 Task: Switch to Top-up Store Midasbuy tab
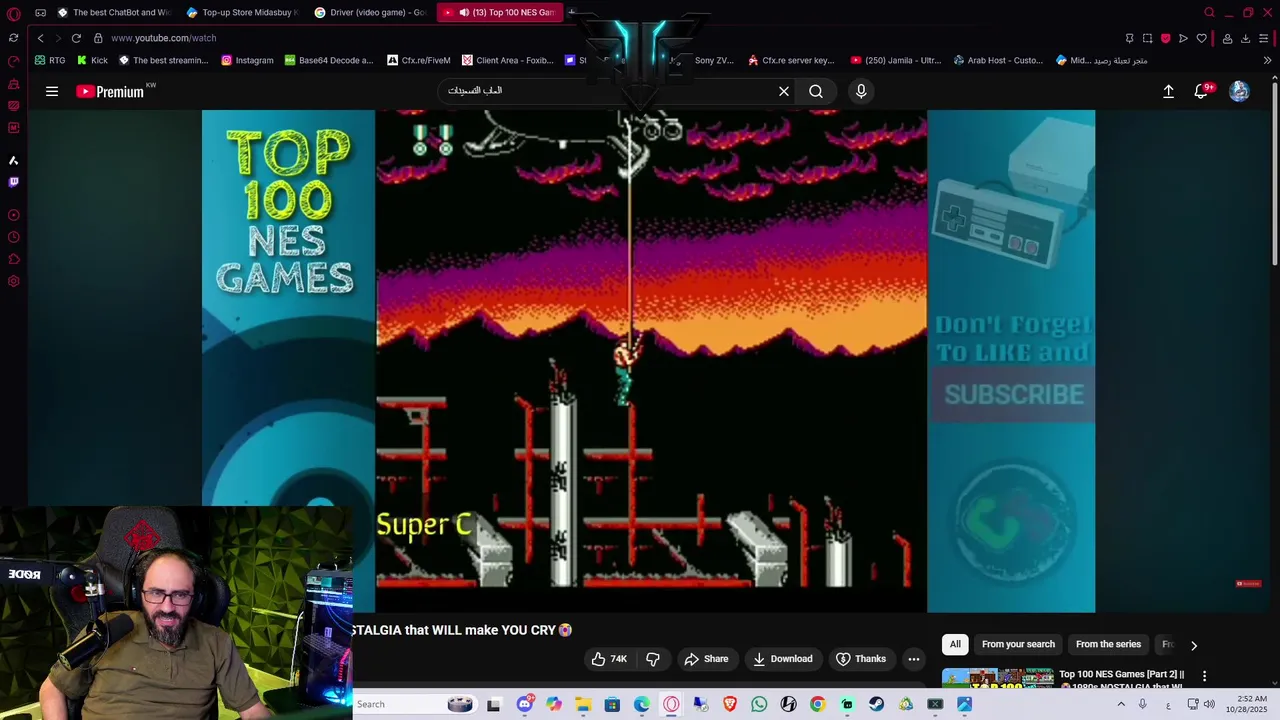tap(243, 12)
